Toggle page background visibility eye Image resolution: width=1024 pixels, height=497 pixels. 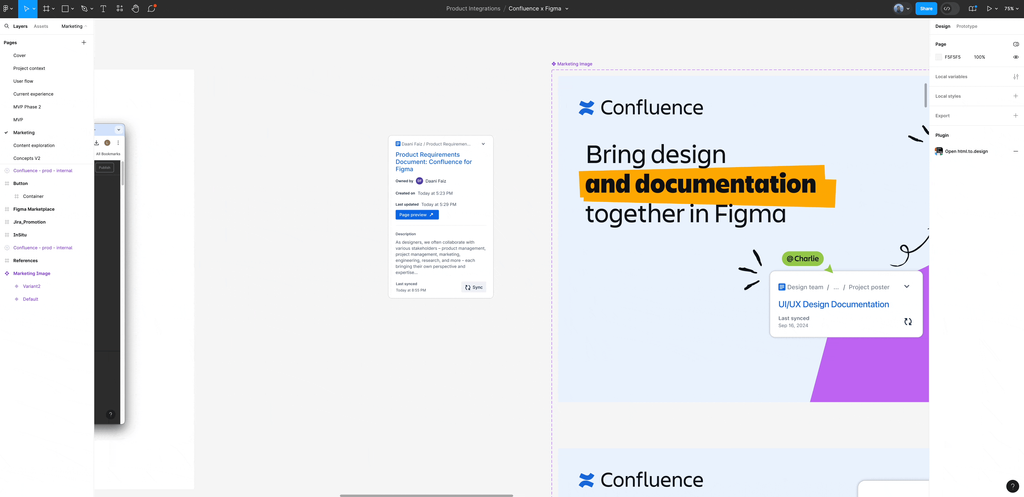pos(1016,57)
